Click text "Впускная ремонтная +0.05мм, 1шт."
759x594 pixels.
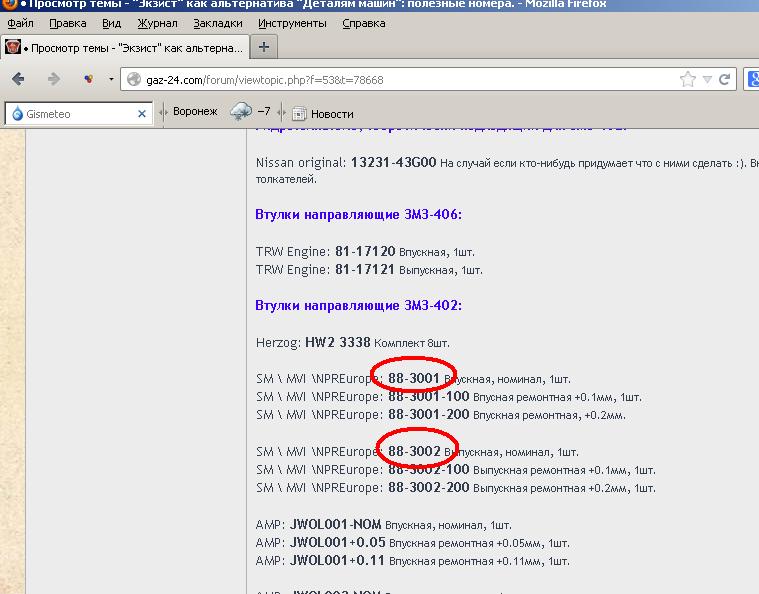479,543
